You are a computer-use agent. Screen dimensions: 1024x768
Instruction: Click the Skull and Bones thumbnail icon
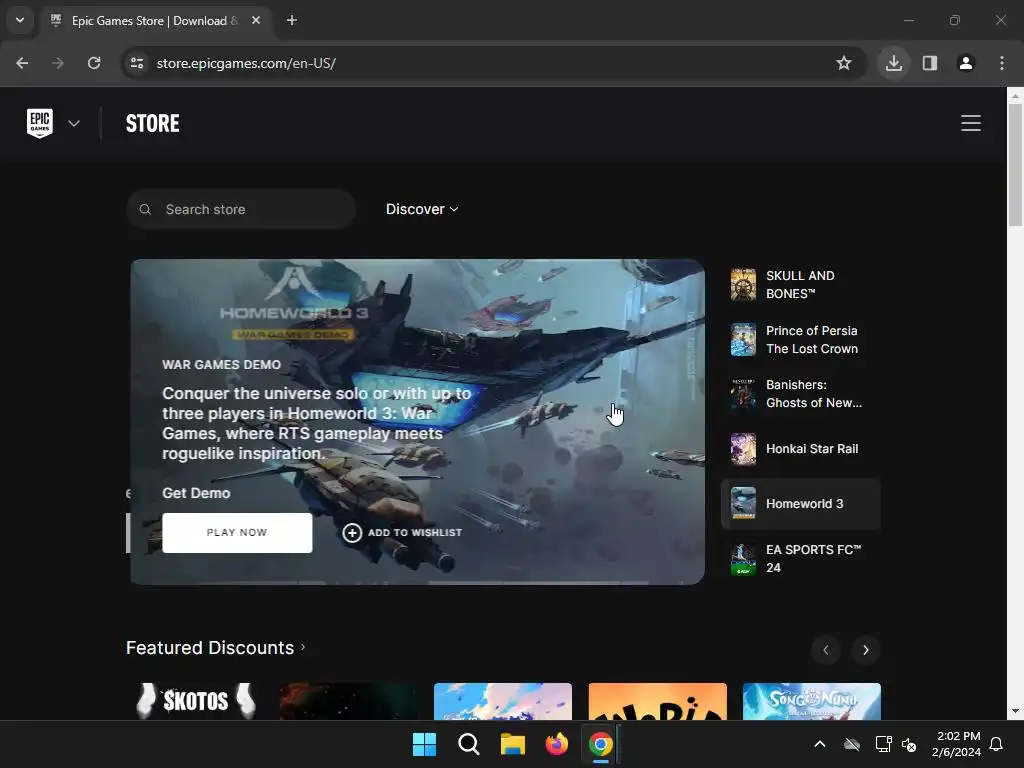point(743,285)
